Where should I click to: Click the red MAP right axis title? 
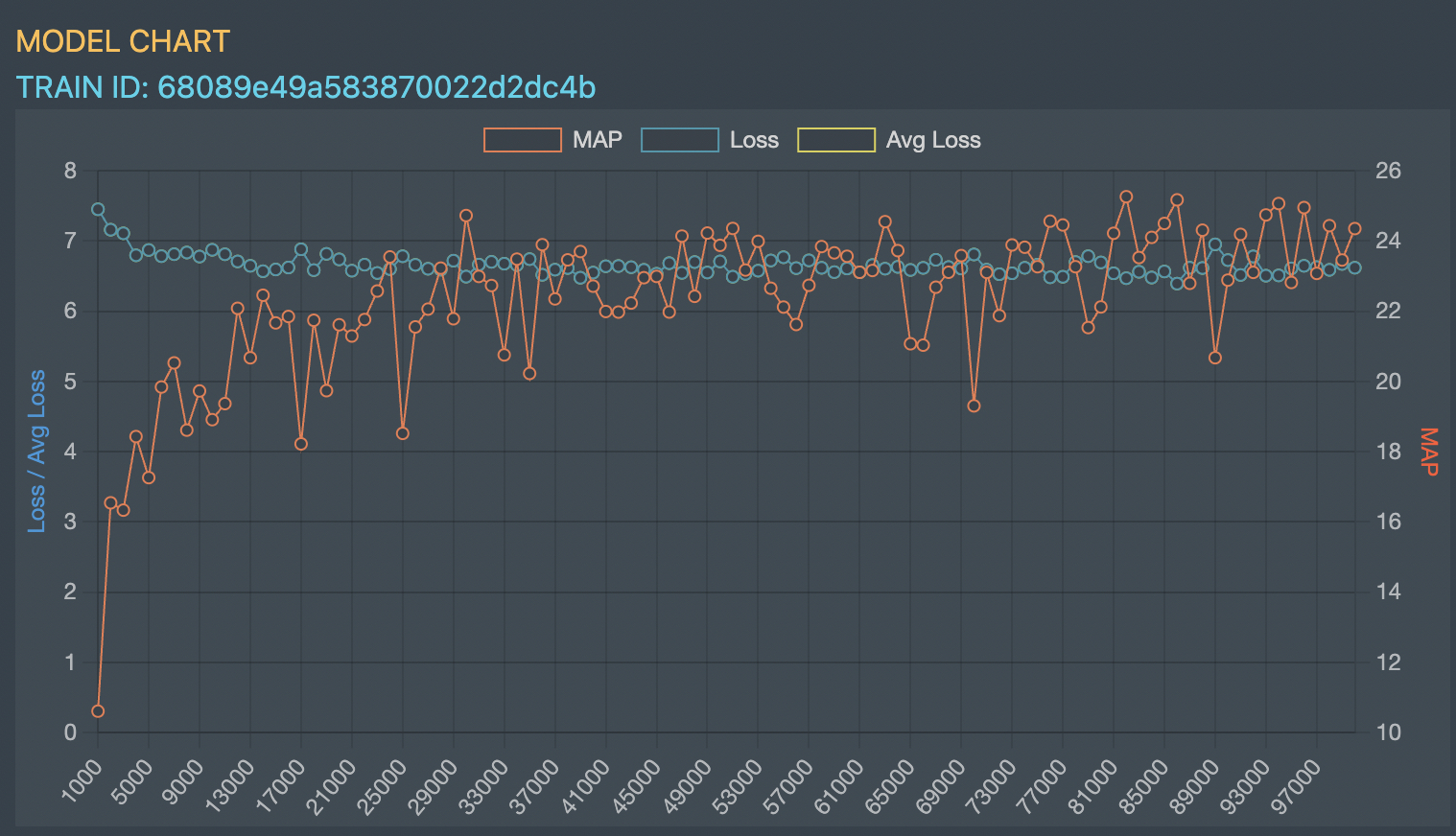(1428, 452)
